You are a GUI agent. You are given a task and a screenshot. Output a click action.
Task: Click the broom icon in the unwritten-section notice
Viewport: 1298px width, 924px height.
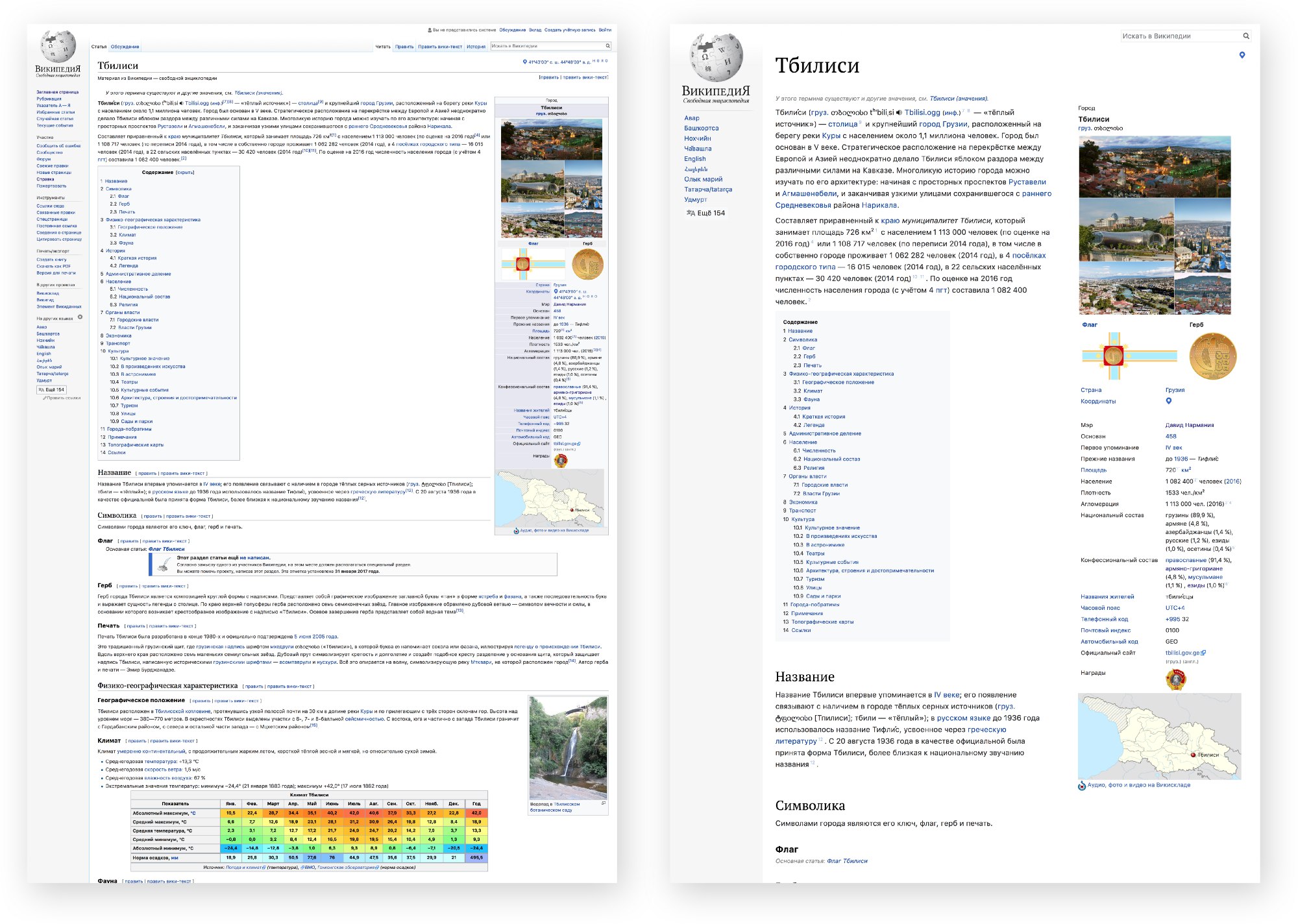pyautogui.click(x=164, y=565)
